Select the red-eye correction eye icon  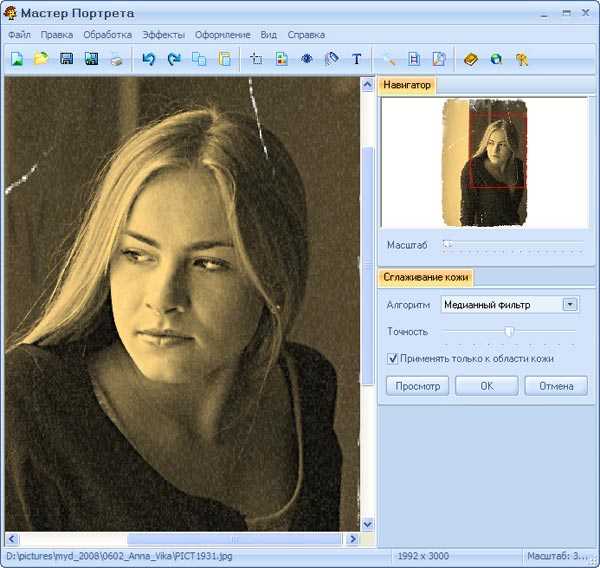click(307, 59)
